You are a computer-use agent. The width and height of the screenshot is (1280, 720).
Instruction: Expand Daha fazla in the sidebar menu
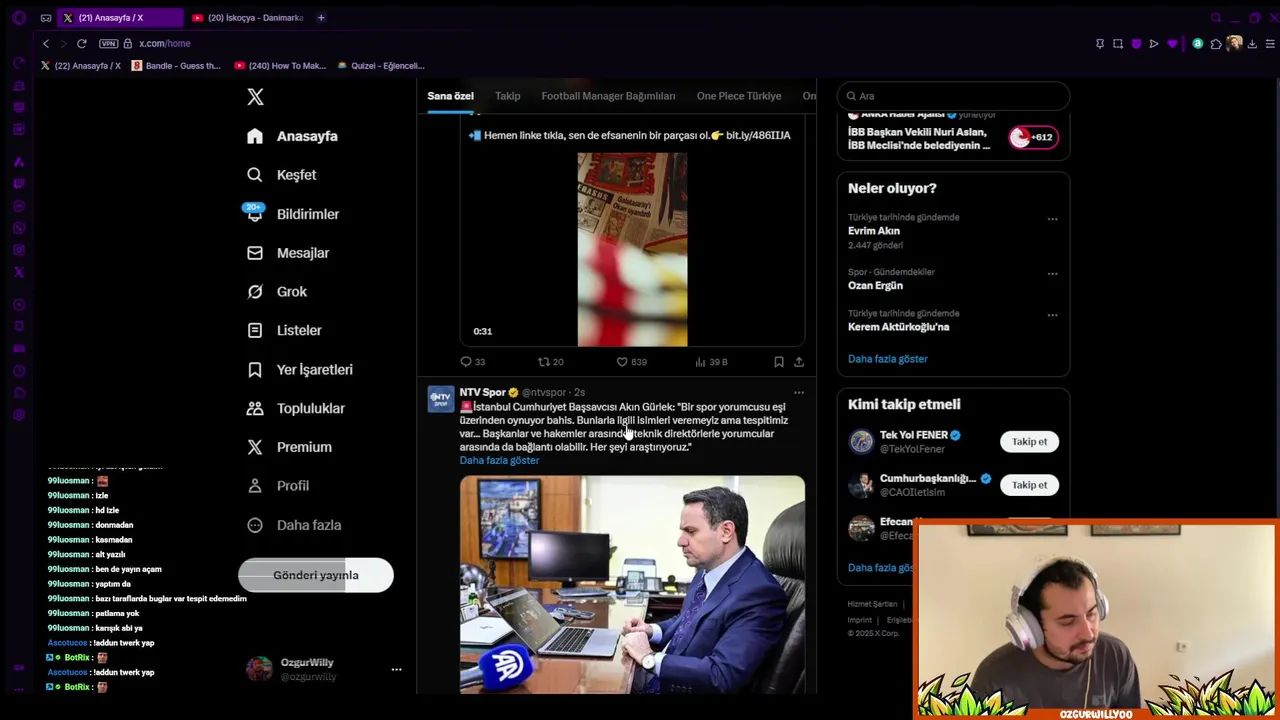(294, 525)
